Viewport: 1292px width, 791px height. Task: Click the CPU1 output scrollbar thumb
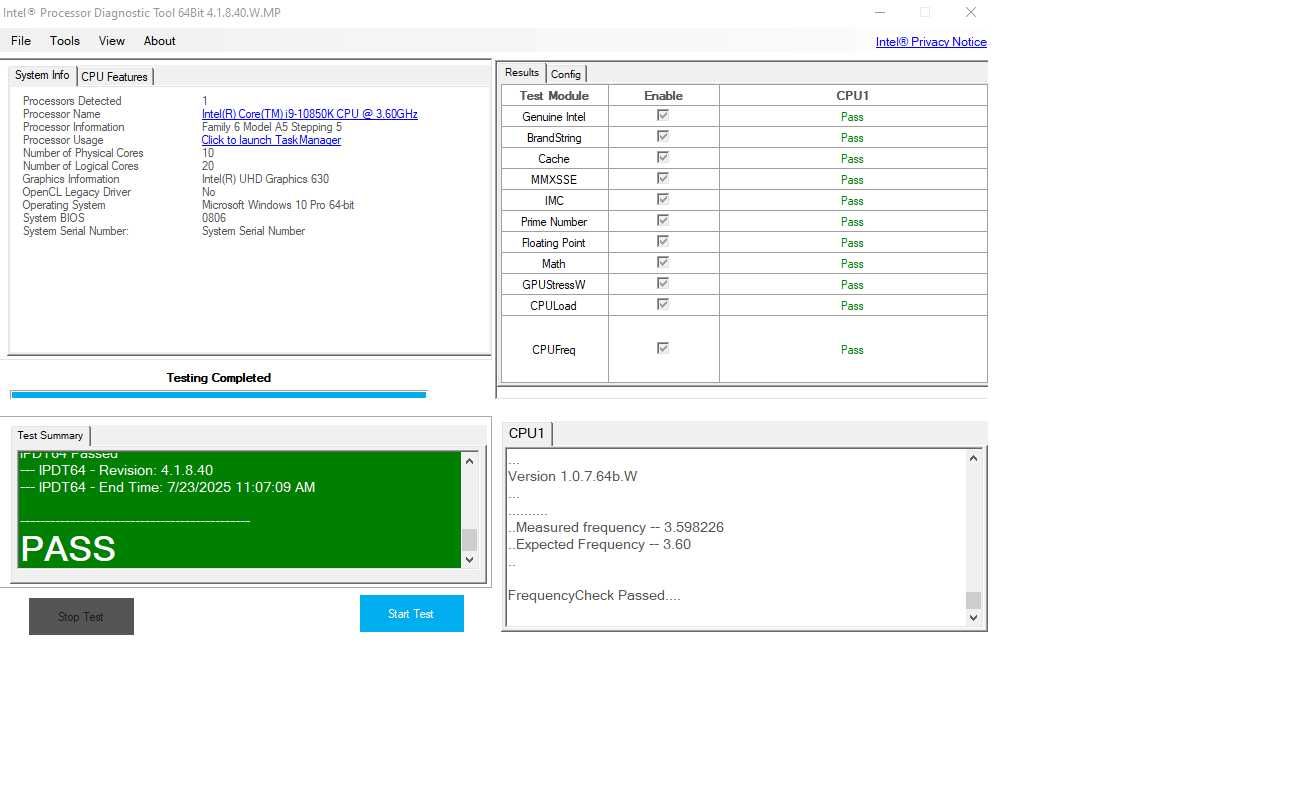click(974, 600)
